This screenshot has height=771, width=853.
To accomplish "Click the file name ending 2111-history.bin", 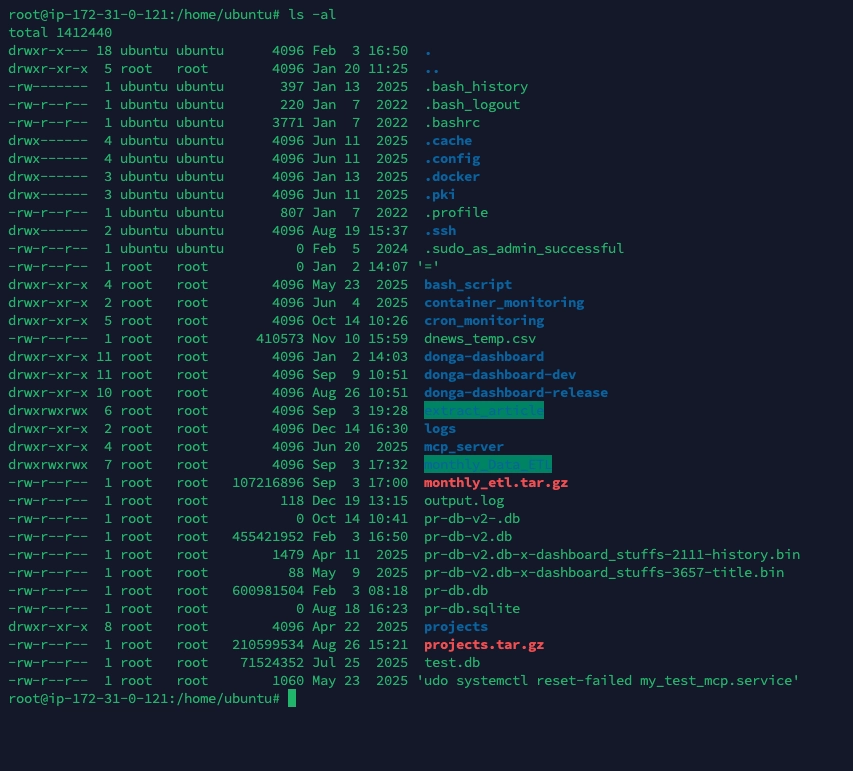I will (612, 554).
